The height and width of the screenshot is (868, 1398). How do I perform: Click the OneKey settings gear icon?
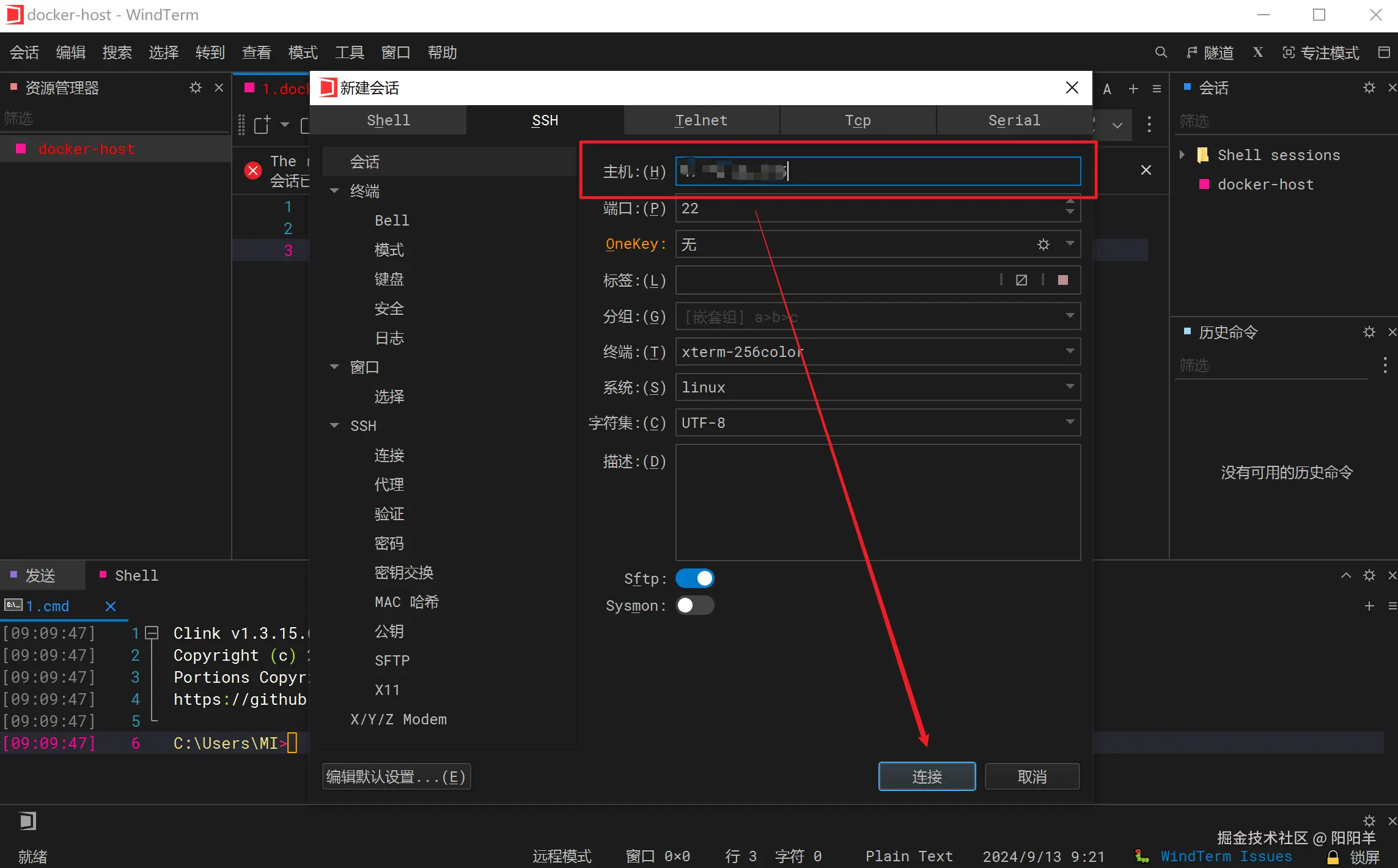[1043, 245]
